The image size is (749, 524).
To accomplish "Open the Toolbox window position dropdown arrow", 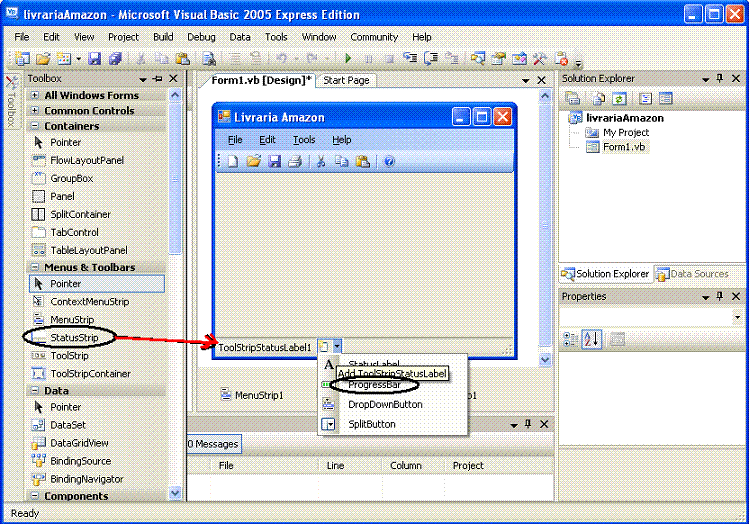I will click(x=143, y=79).
